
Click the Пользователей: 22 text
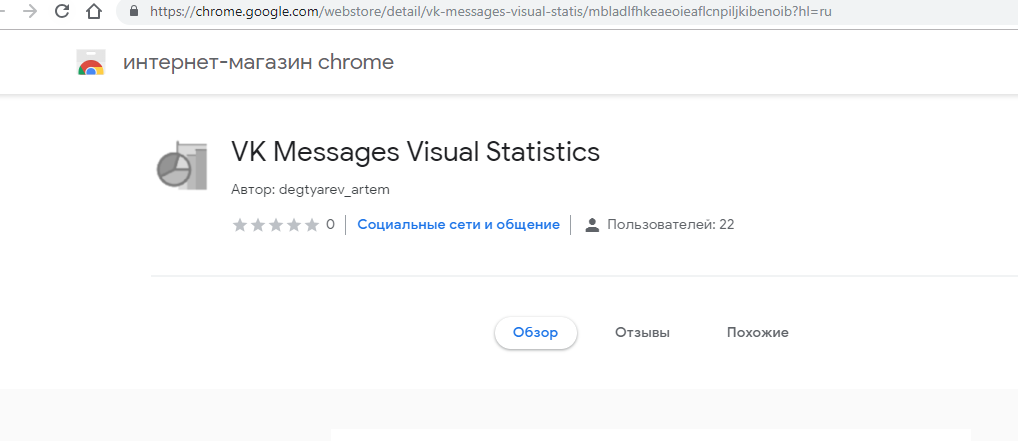(671, 225)
